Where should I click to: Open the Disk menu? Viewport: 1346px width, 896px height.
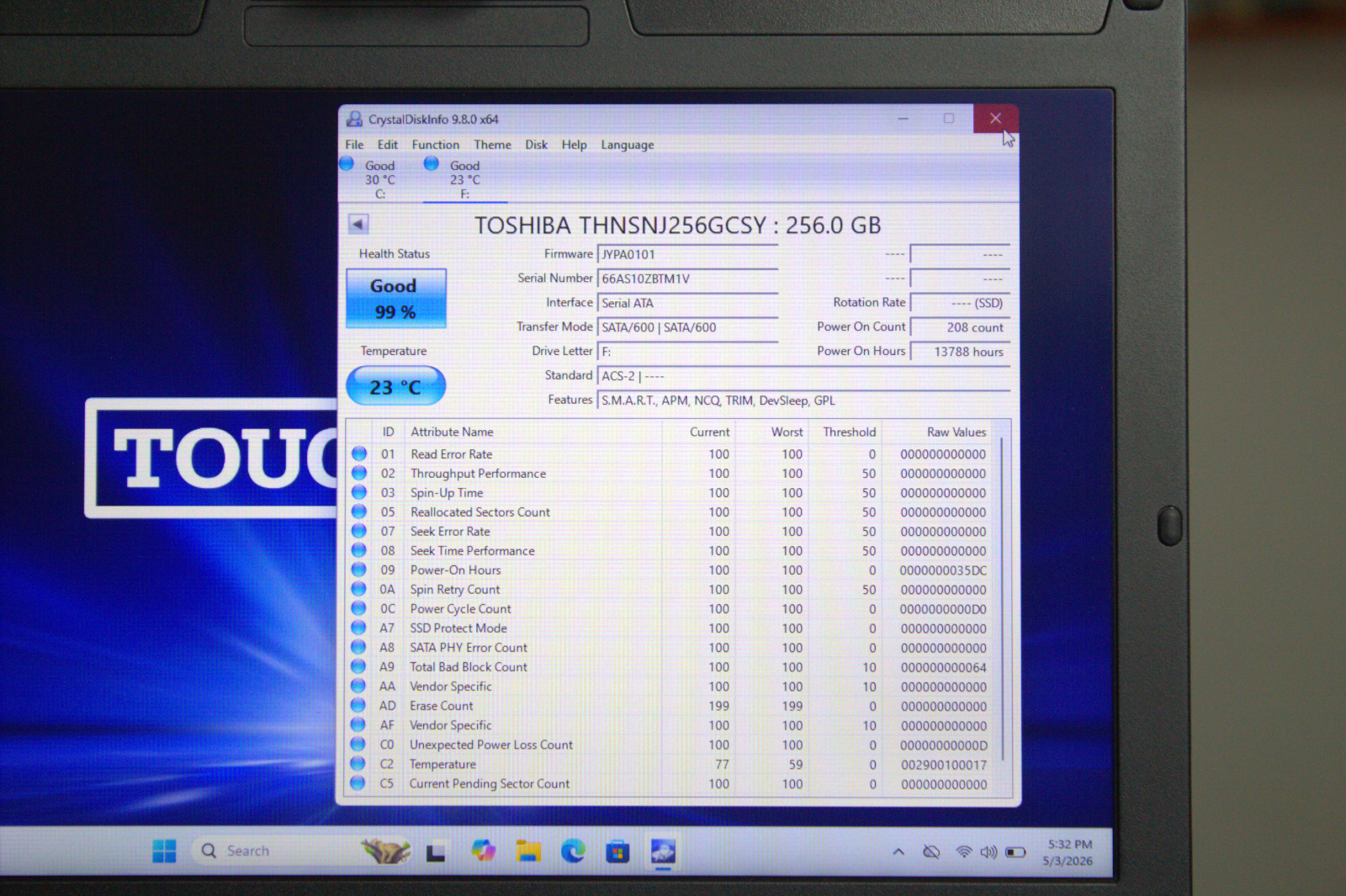click(x=536, y=145)
